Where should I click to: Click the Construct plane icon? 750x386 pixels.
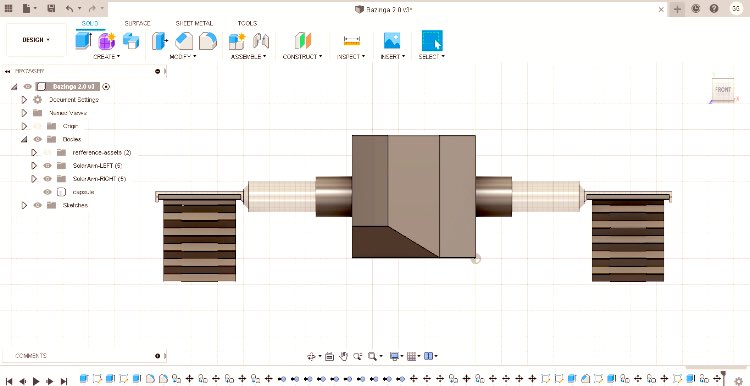tap(303, 41)
